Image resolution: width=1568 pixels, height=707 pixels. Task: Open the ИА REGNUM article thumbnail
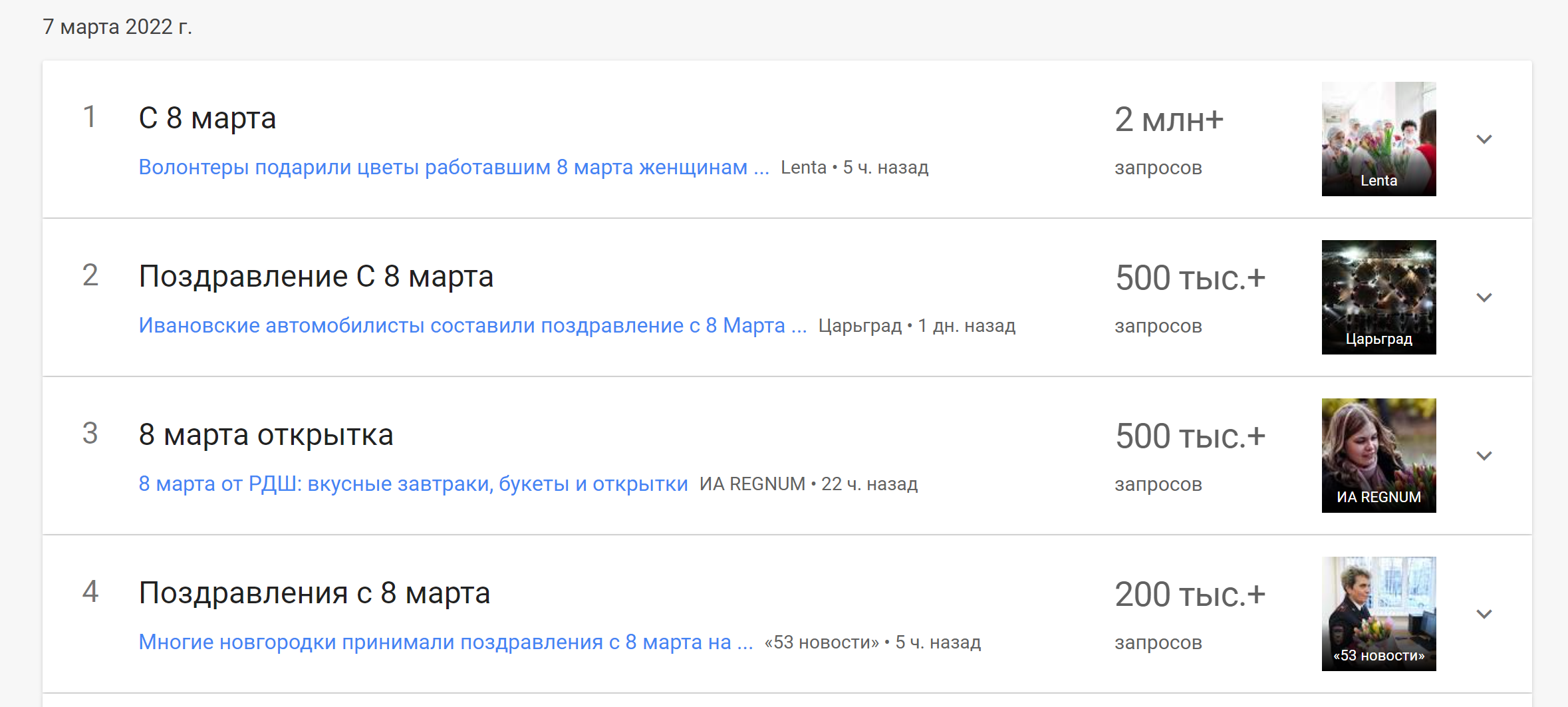[1378, 455]
